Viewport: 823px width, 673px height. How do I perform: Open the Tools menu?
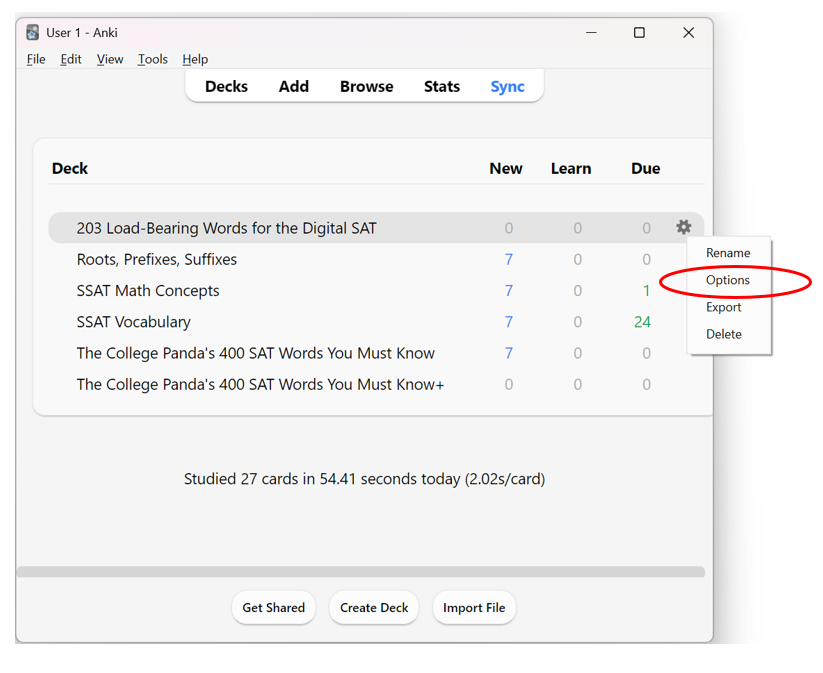point(153,59)
